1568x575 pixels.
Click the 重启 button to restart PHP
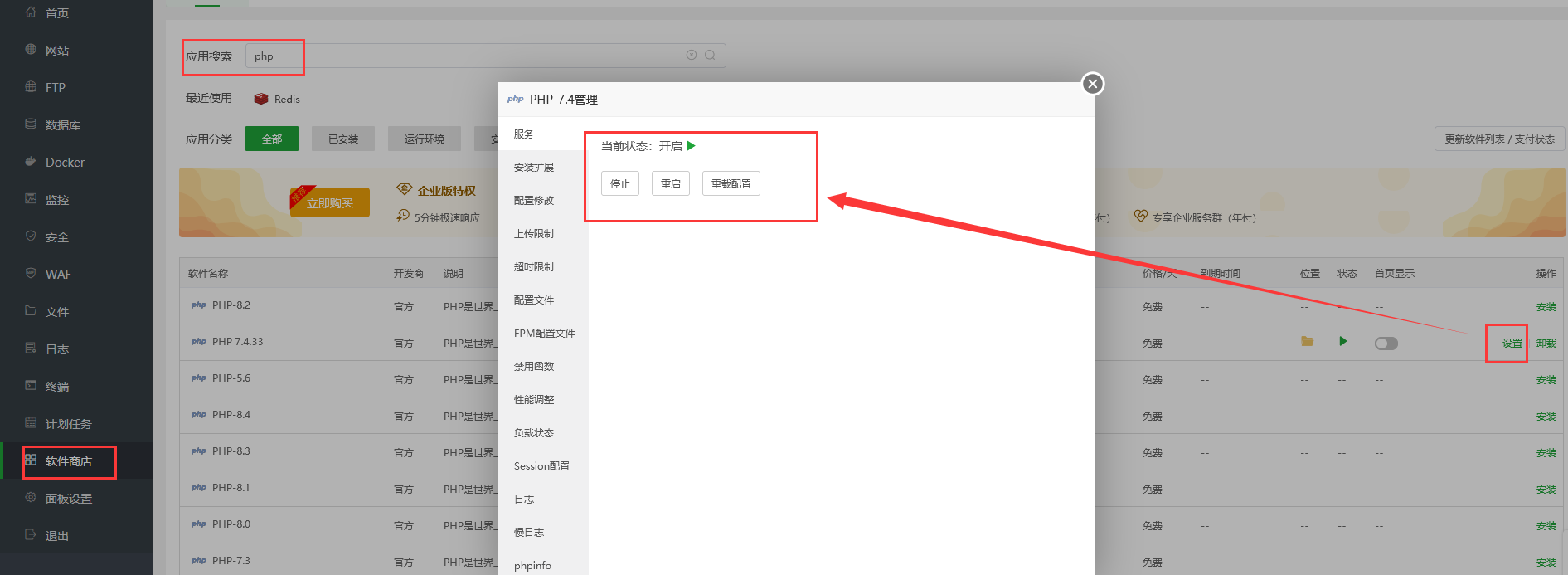pyautogui.click(x=670, y=184)
